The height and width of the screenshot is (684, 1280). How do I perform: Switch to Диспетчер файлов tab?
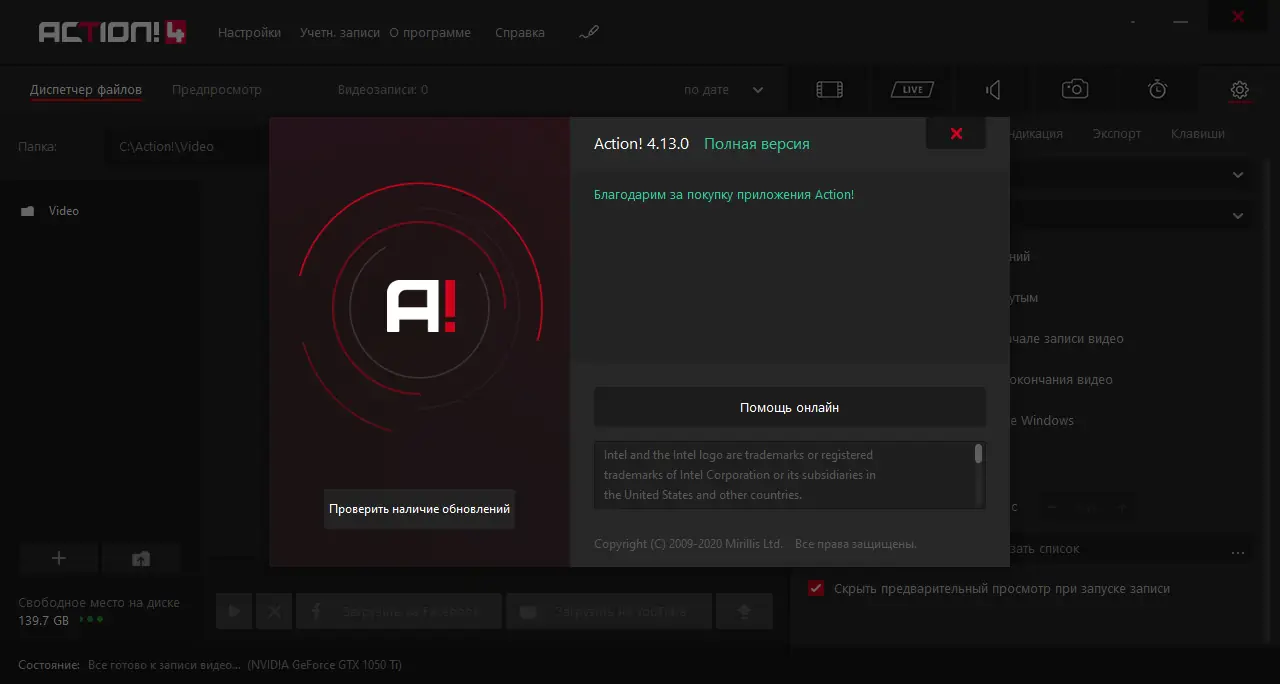[x=86, y=90]
